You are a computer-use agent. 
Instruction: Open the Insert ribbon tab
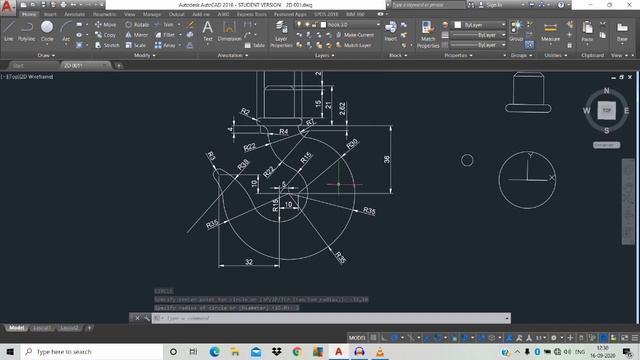coord(50,14)
